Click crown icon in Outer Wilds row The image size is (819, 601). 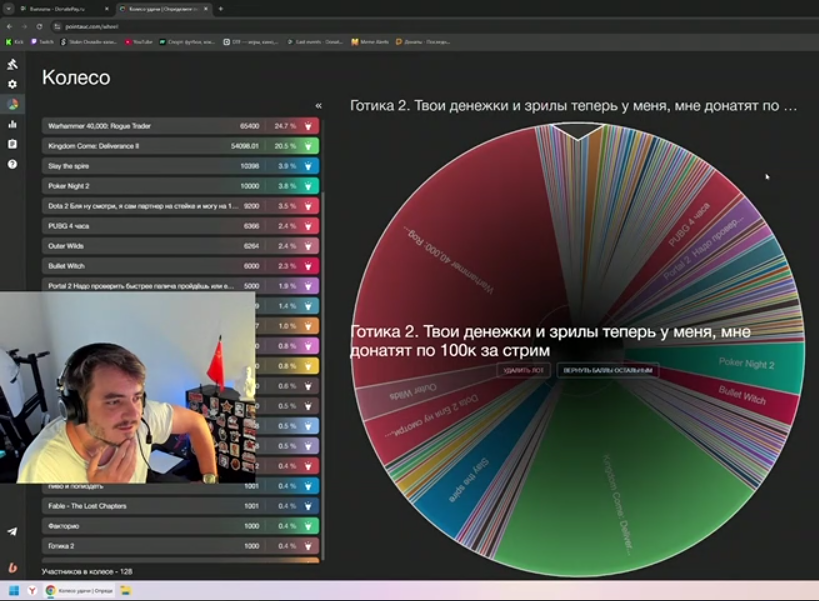[308, 246]
